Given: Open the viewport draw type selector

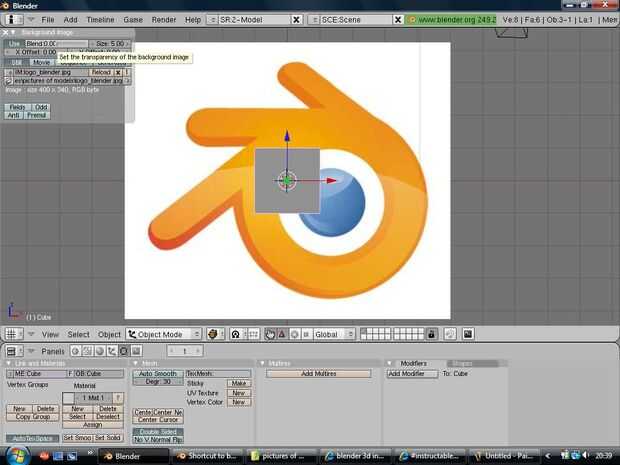Looking at the screenshot, I should [x=215, y=334].
